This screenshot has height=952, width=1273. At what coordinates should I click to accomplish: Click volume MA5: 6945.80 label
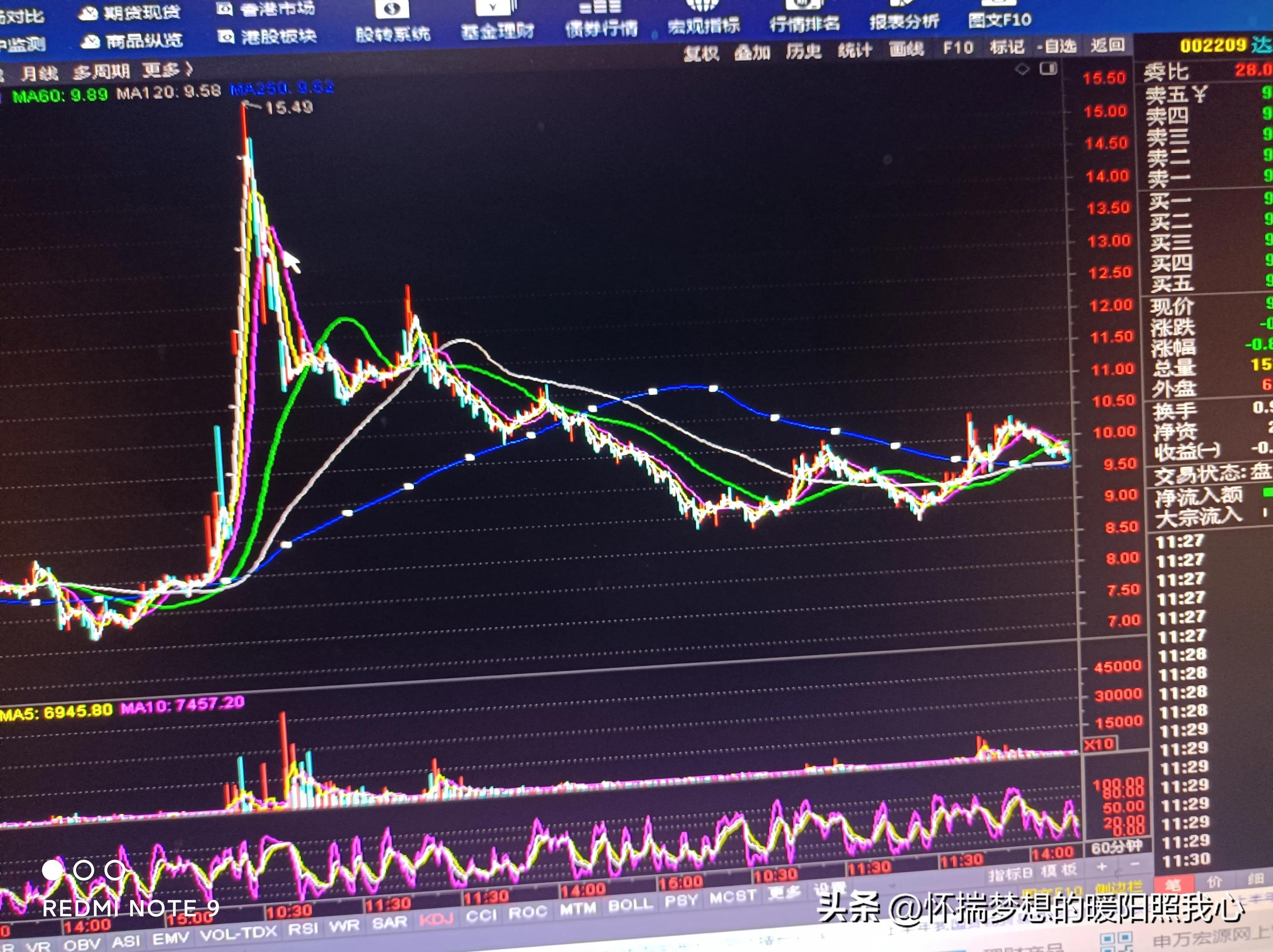pos(56,712)
